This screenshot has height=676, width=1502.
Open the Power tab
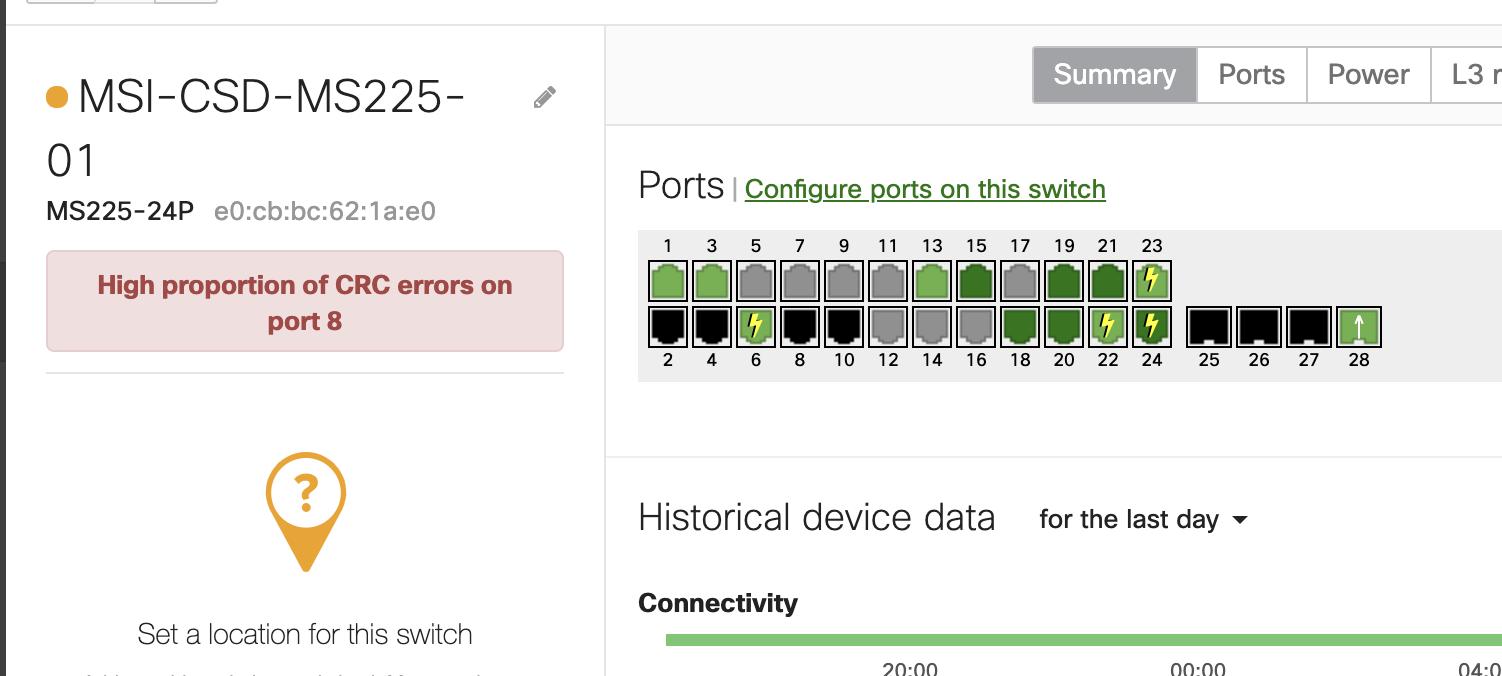point(1368,75)
